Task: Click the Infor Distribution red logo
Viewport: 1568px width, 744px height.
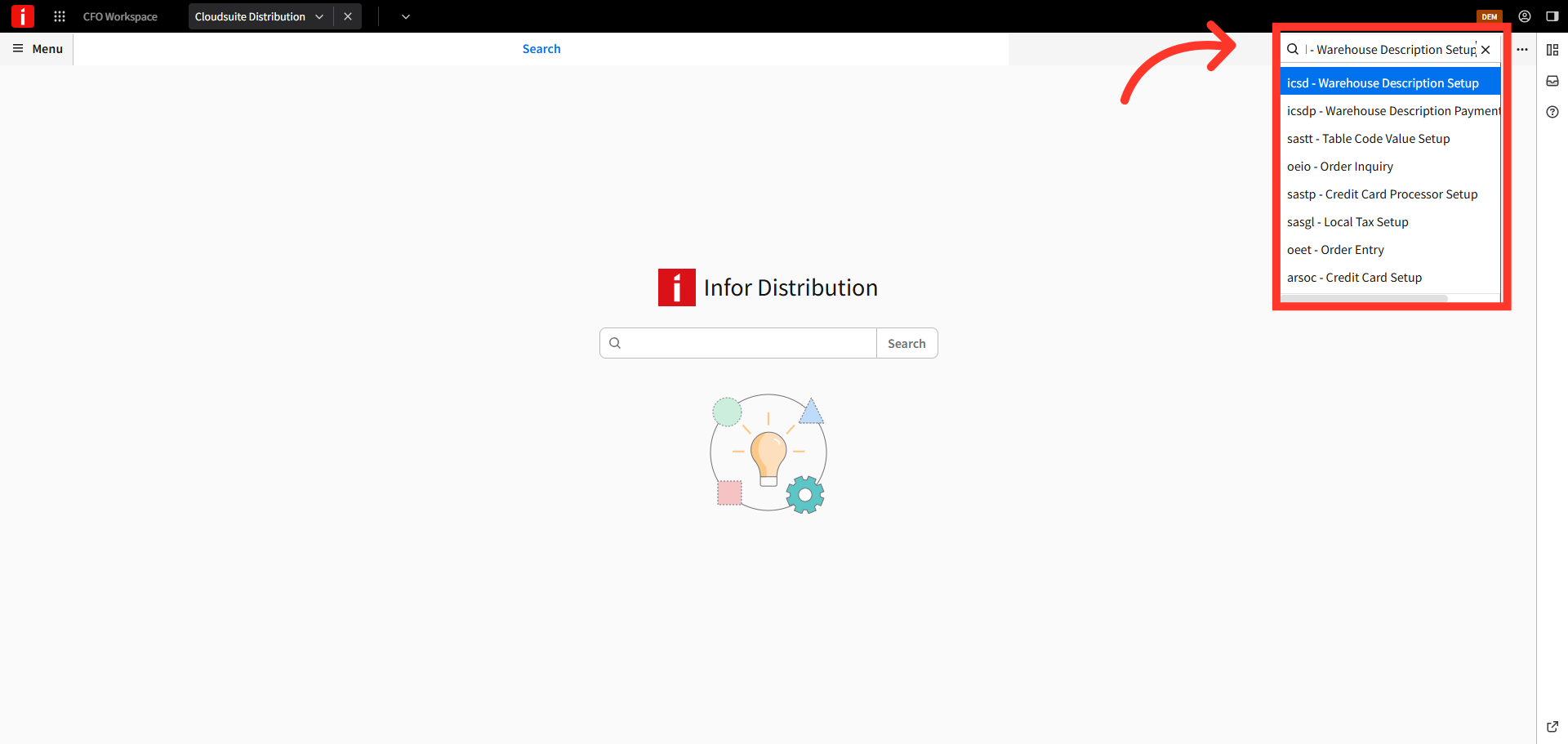Action: tap(677, 287)
